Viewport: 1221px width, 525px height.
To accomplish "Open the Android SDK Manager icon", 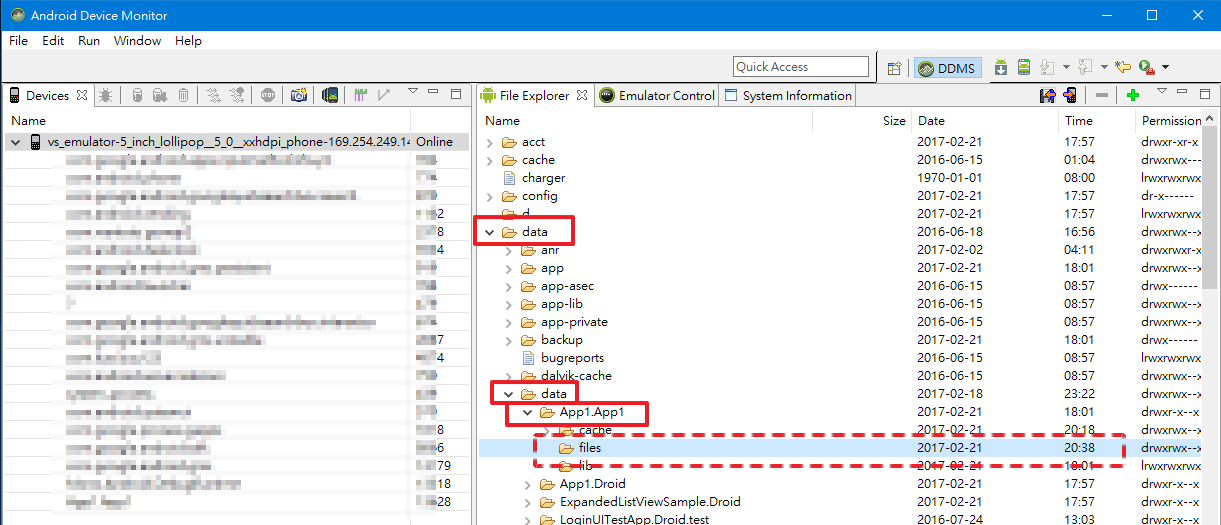I will 1001,67.
